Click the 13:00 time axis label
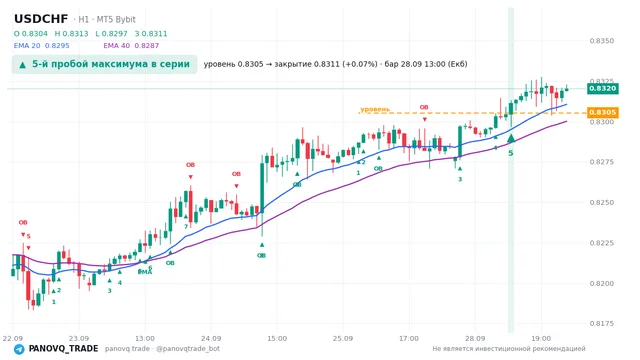 tap(145, 338)
